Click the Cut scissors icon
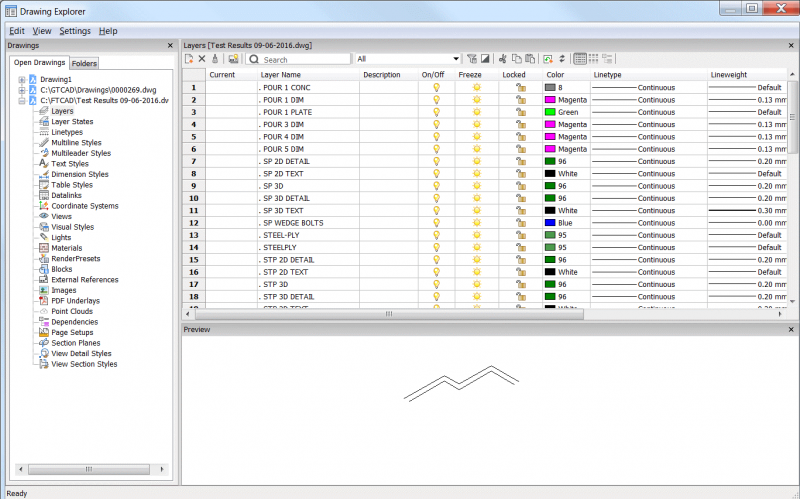This screenshot has height=499, width=800. pos(503,59)
